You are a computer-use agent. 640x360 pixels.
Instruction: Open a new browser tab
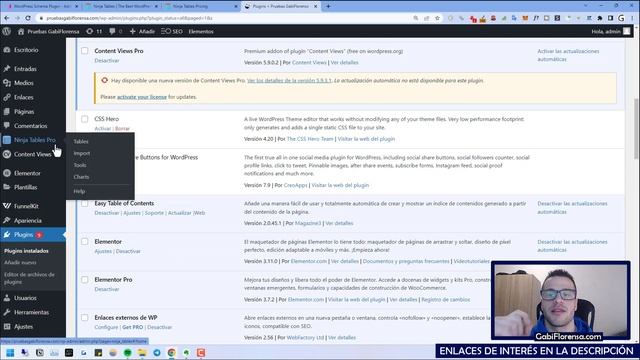(x=328, y=6)
